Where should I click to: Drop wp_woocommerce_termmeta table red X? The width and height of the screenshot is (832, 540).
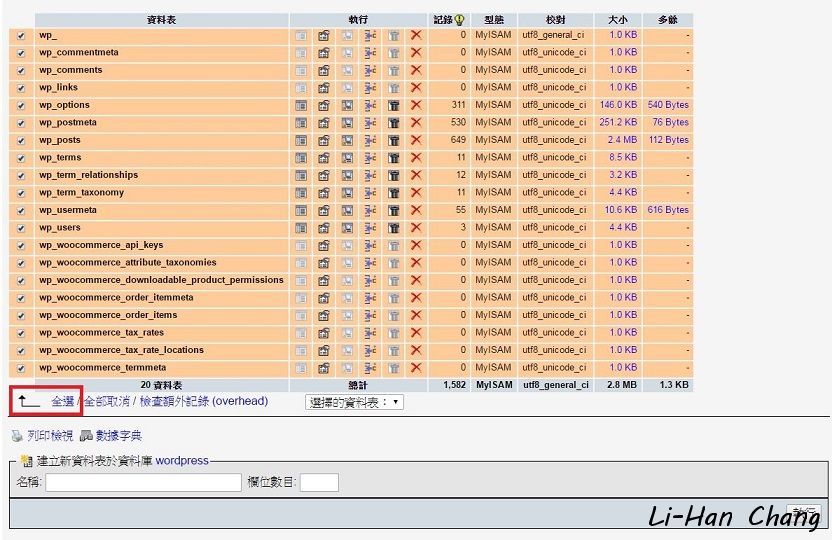pyautogui.click(x=416, y=368)
